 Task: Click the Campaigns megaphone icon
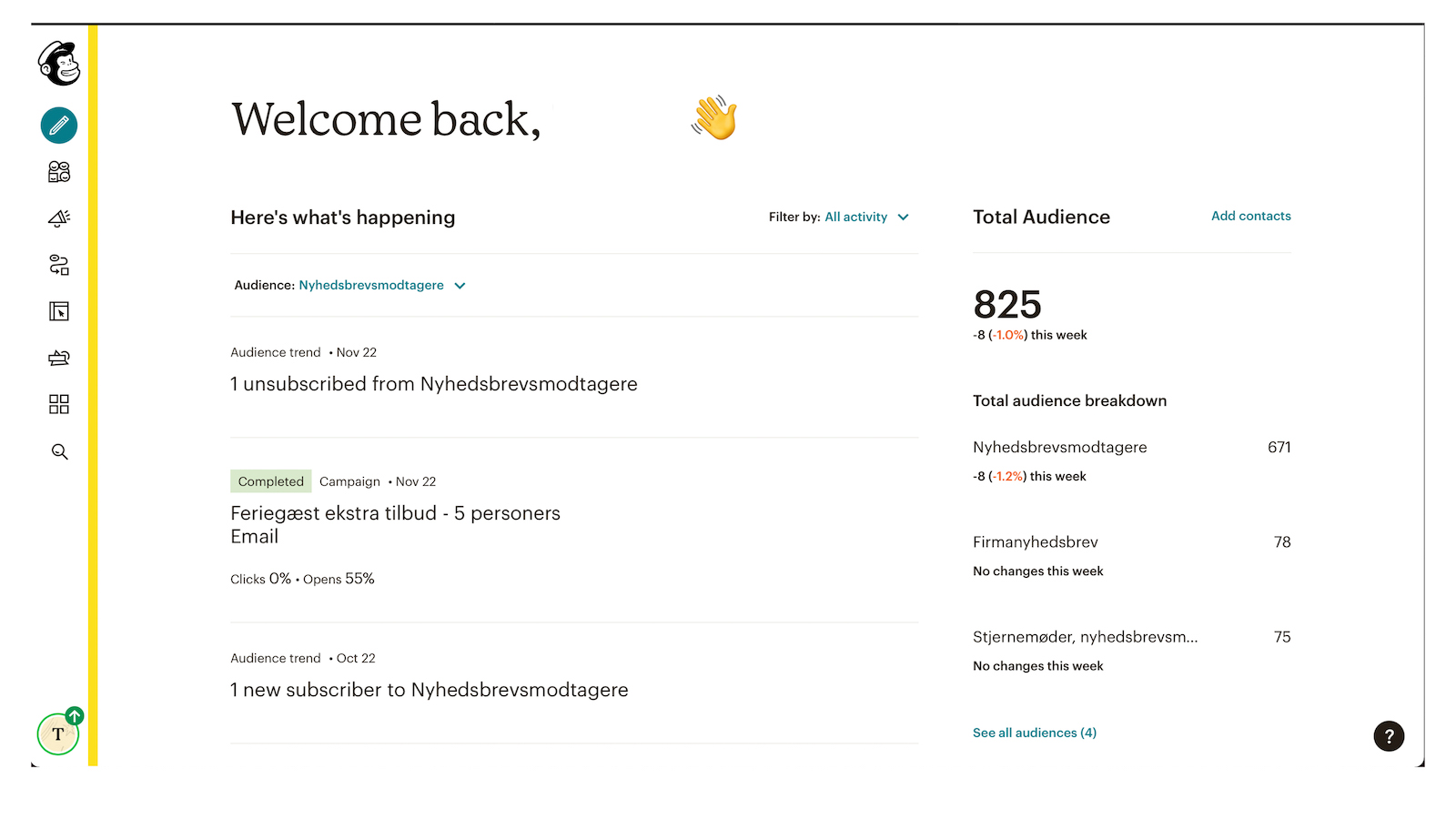pyautogui.click(x=58, y=218)
